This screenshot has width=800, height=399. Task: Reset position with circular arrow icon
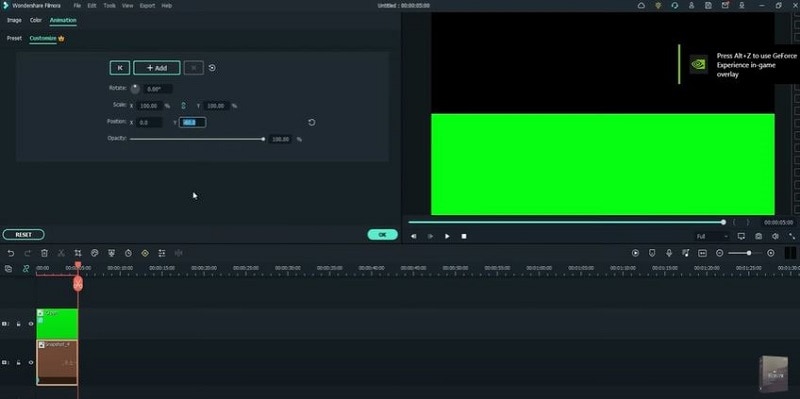[x=312, y=122]
